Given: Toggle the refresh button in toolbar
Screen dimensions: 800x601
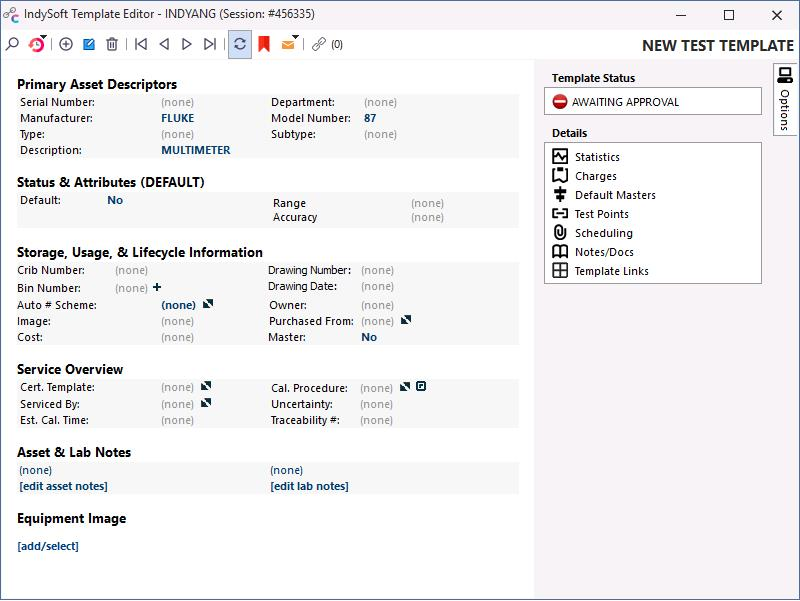Looking at the screenshot, I should click(x=240, y=44).
